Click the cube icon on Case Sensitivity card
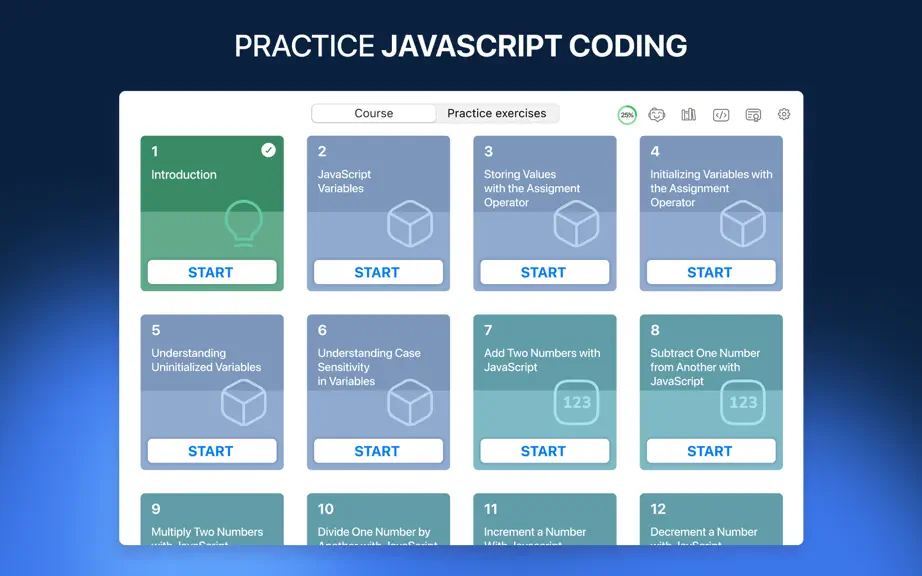Image resolution: width=922 pixels, height=576 pixels. pyautogui.click(x=410, y=402)
